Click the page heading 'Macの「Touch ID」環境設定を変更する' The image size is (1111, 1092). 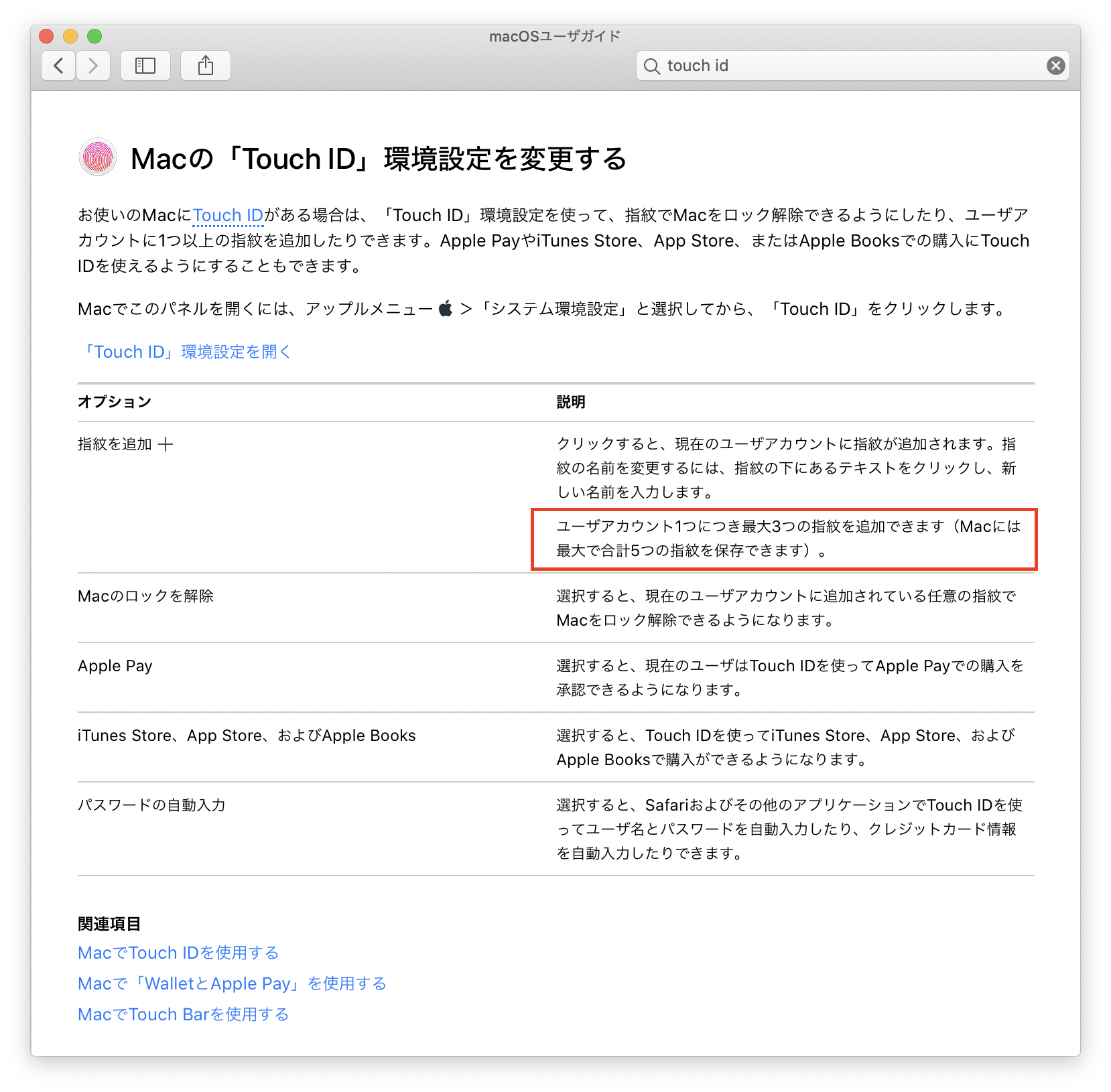pyautogui.click(x=379, y=159)
